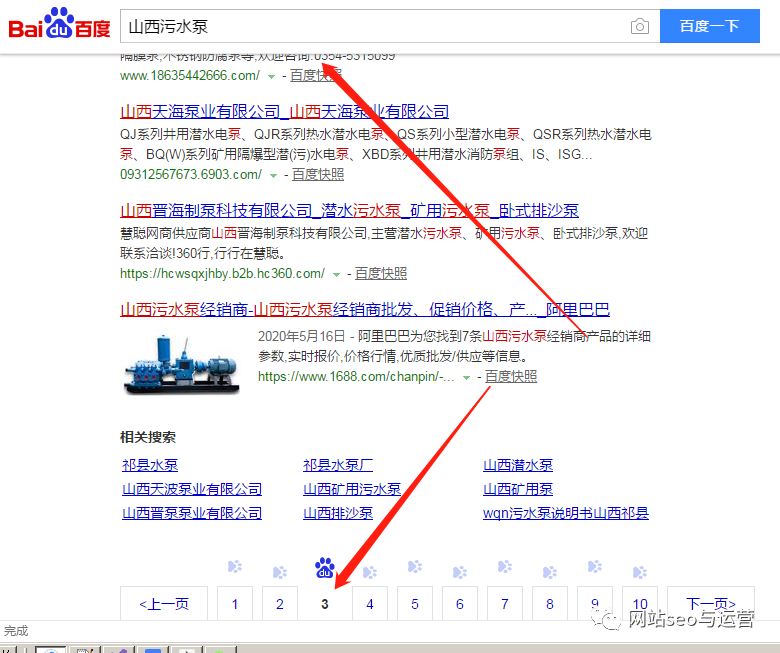
Task: Select related search 山西排沙泵
Action: click(338, 513)
